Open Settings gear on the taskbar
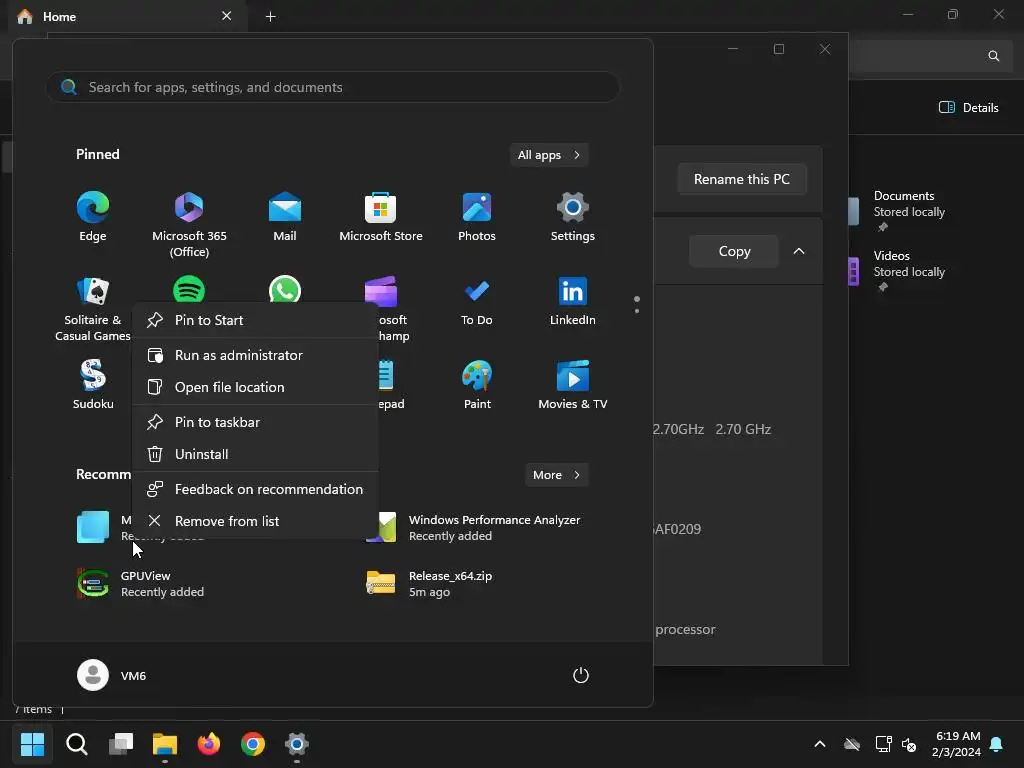This screenshot has height=768, width=1024. (x=296, y=744)
